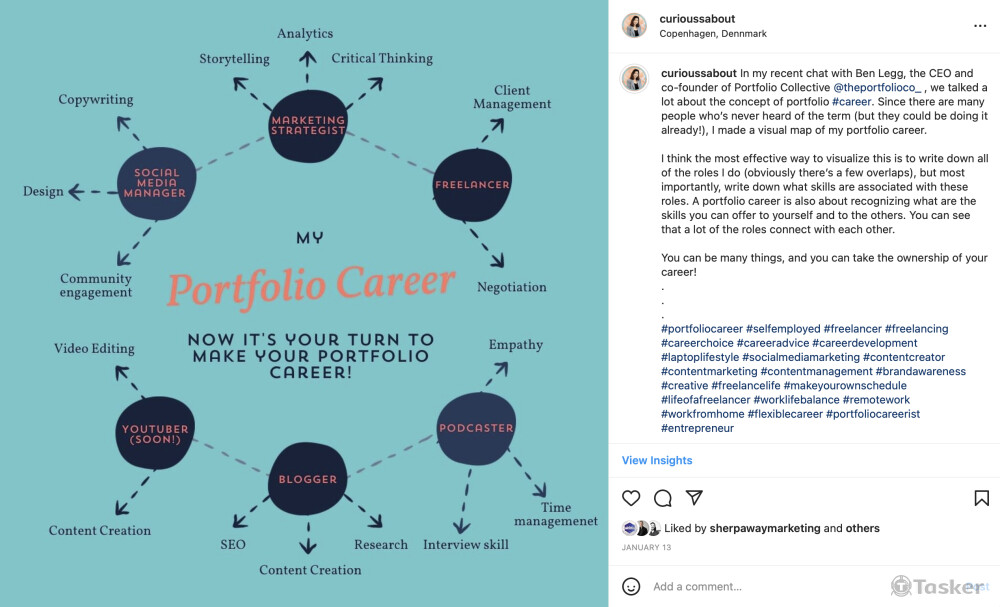Open the comment speech bubble icon
This screenshot has width=1000, height=607.
pos(662,498)
